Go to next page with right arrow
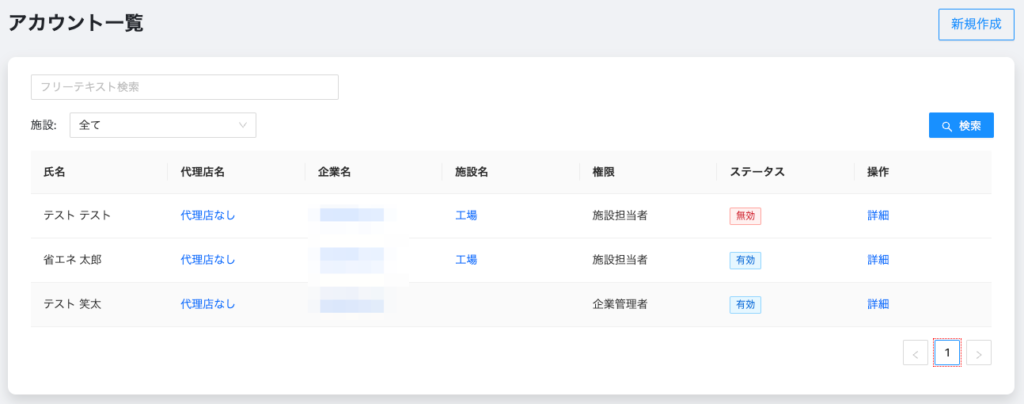Image resolution: width=1024 pixels, height=404 pixels. (979, 353)
